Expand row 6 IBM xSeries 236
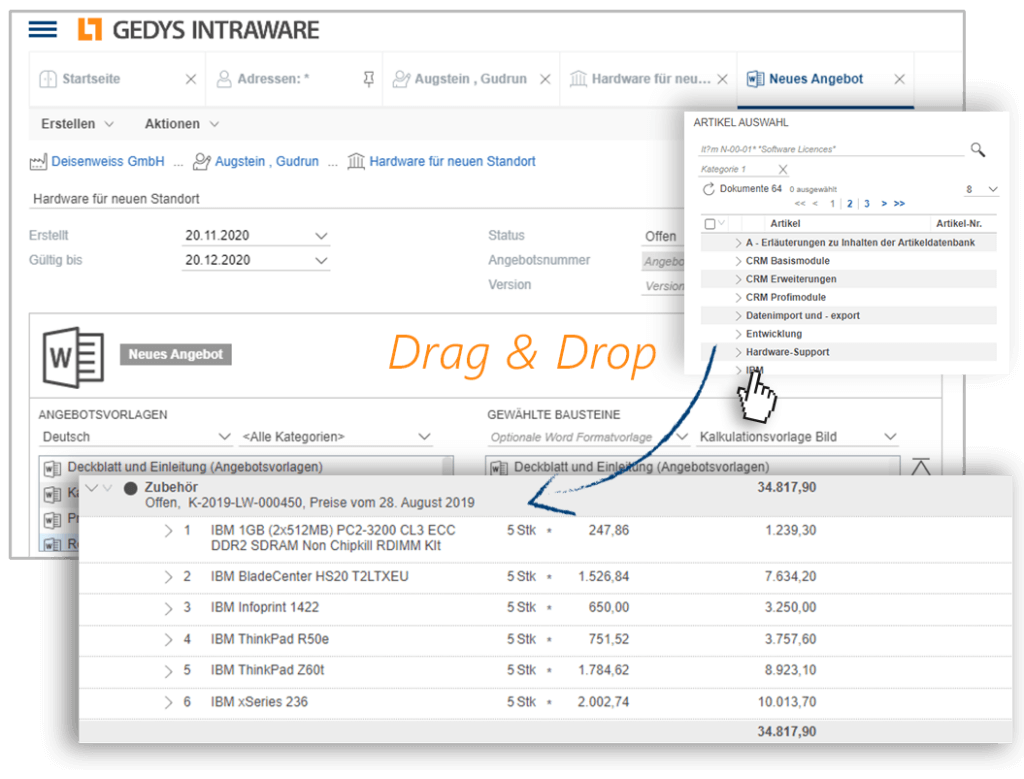 pos(168,703)
